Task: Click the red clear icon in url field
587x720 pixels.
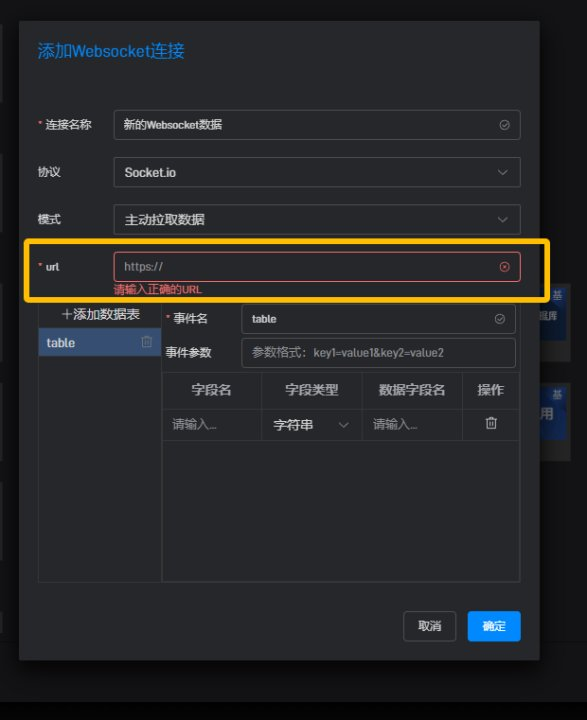Action: pos(504,267)
